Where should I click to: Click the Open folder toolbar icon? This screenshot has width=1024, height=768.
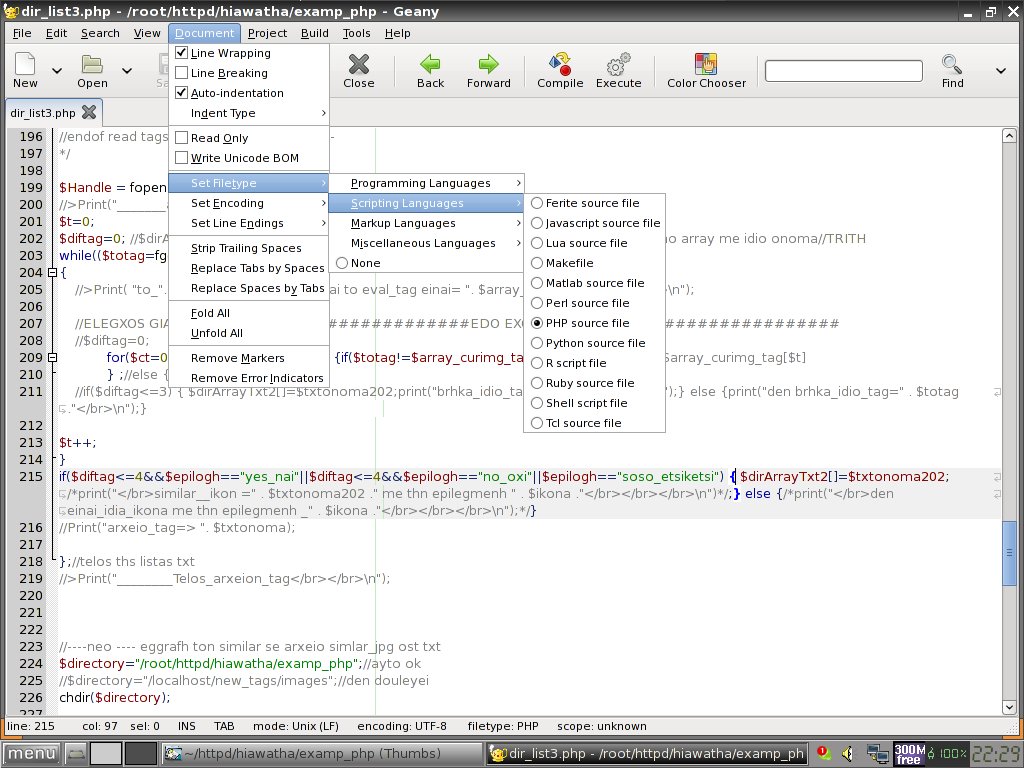(x=92, y=64)
